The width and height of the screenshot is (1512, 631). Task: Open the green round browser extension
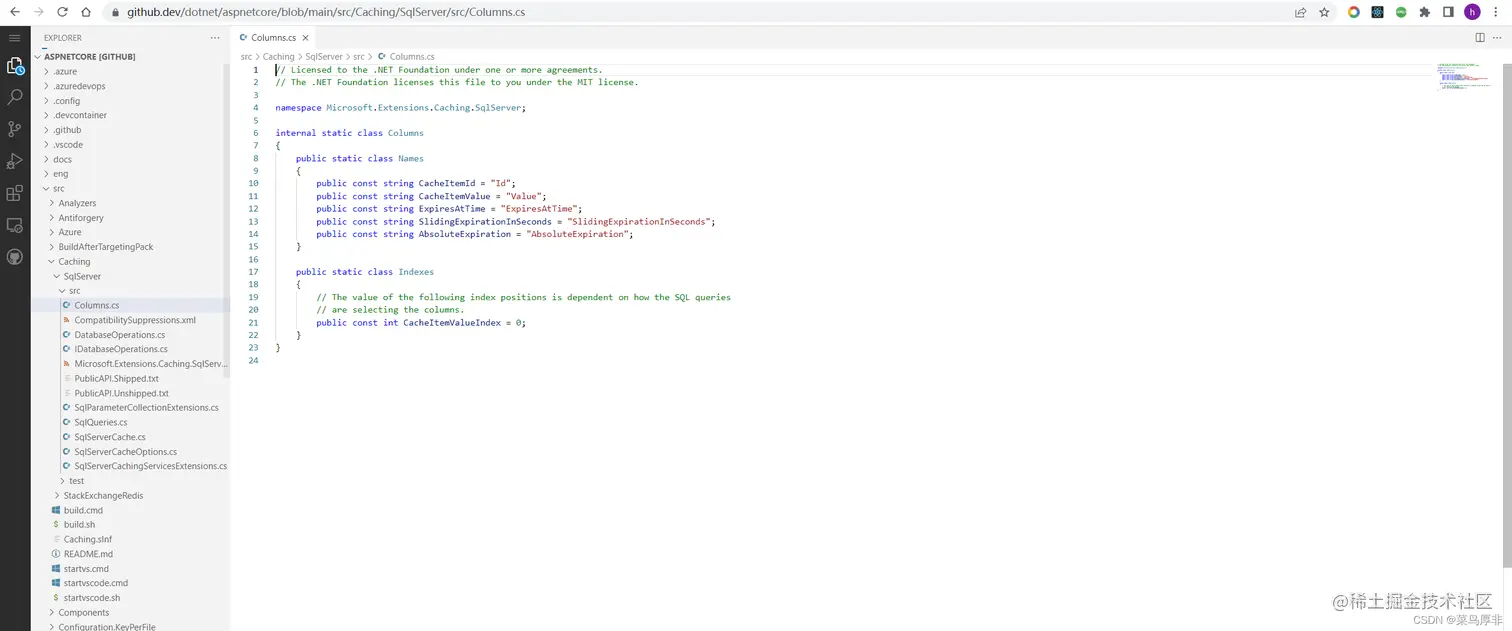1401,12
